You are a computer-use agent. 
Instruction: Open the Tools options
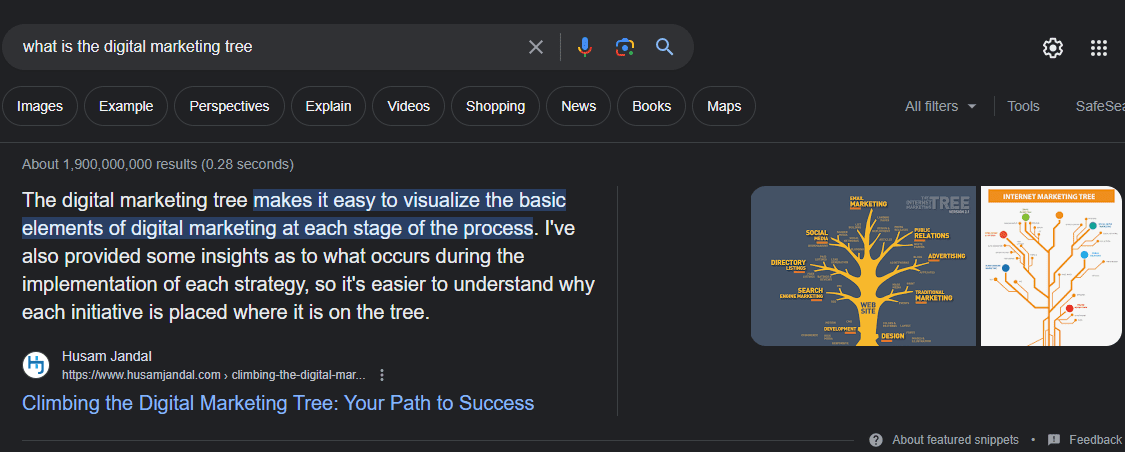(1023, 106)
